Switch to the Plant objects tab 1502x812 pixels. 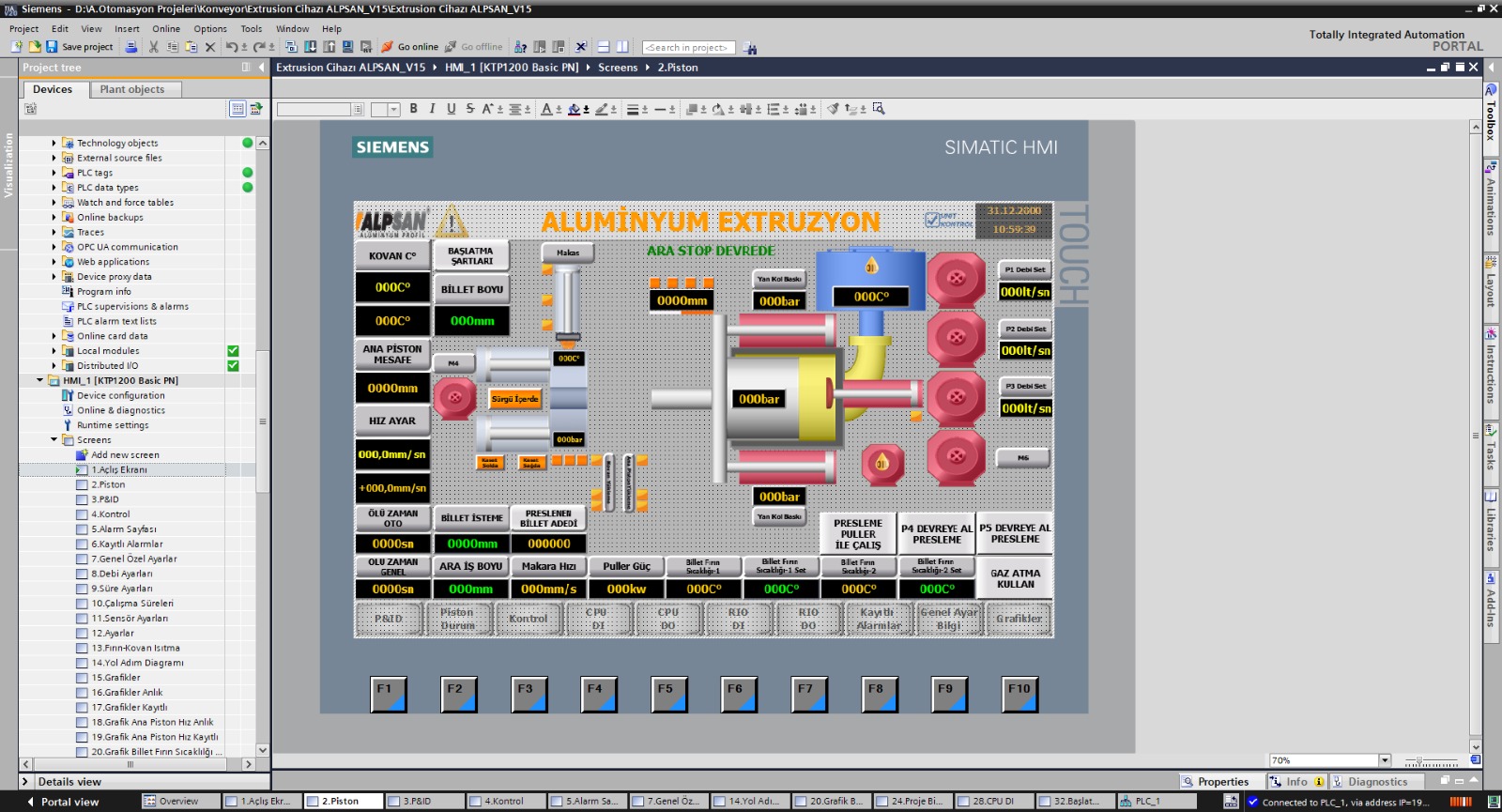132,89
